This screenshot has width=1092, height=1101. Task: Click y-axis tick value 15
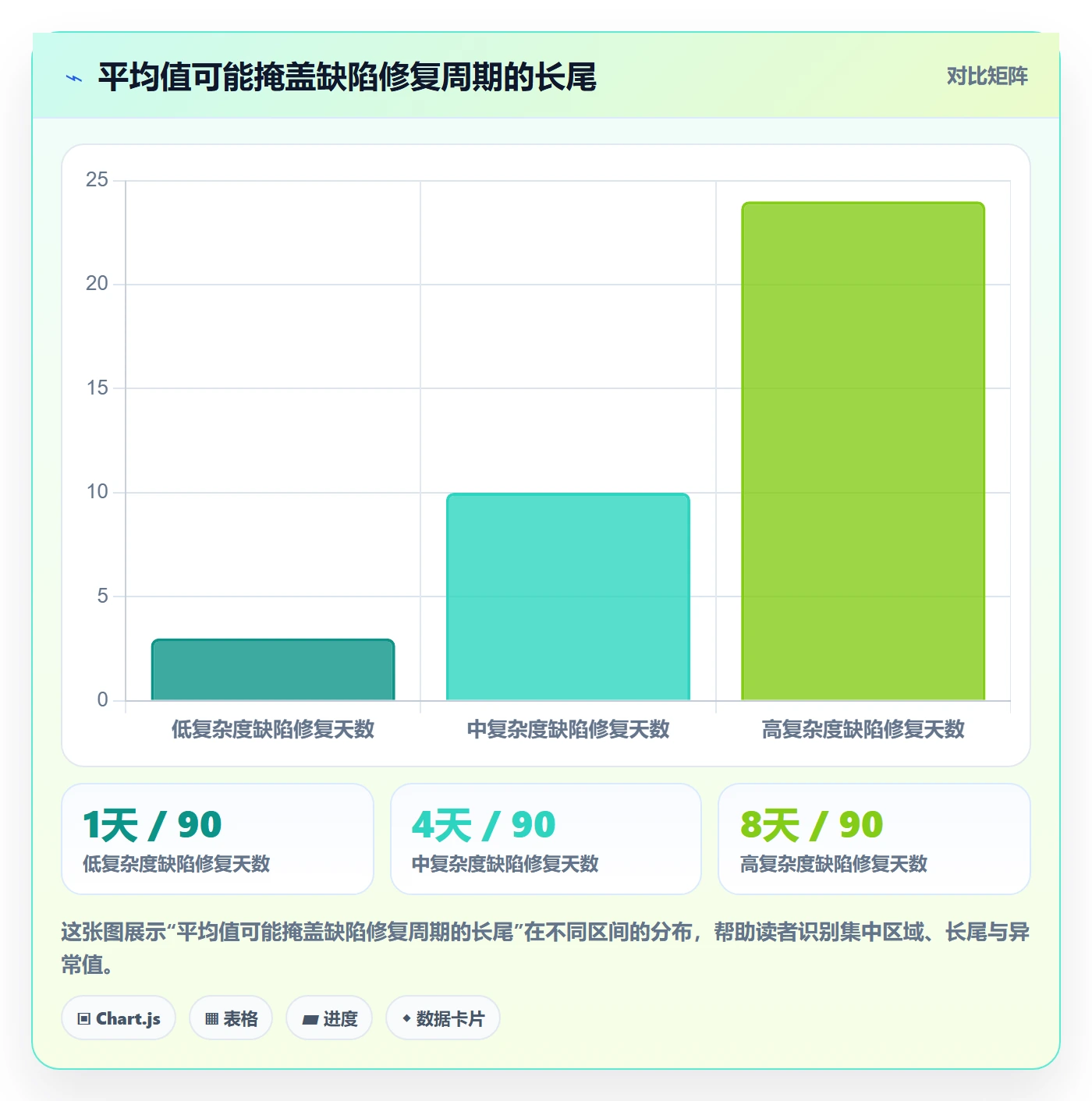[97, 388]
